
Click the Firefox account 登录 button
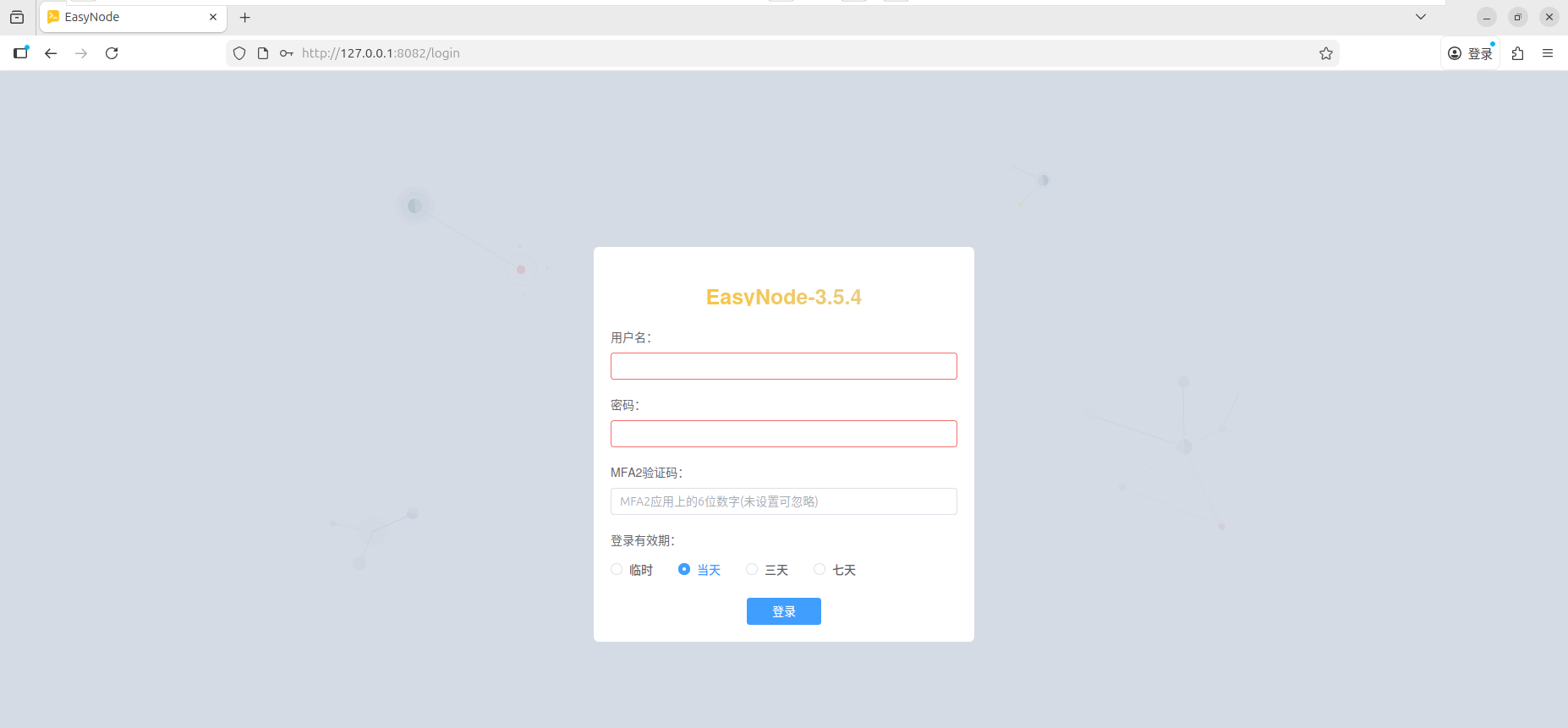click(x=1470, y=53)
